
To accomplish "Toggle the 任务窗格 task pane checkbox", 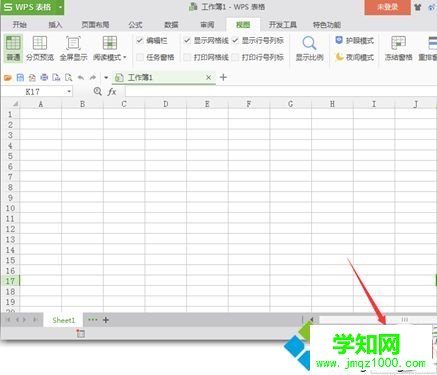I will click(x=140, y=57).
